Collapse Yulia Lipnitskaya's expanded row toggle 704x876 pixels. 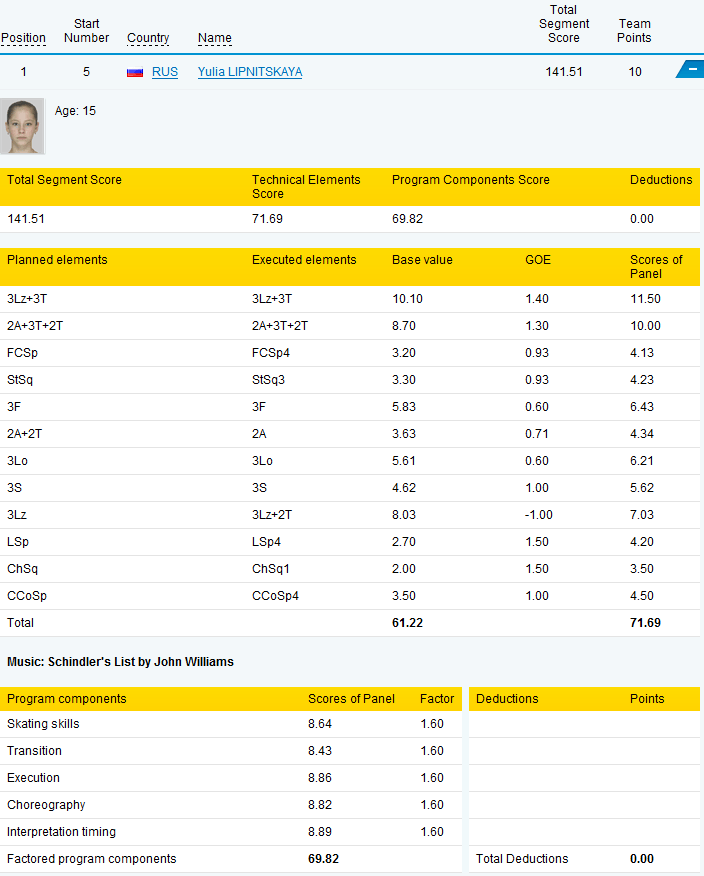[691, 69]
